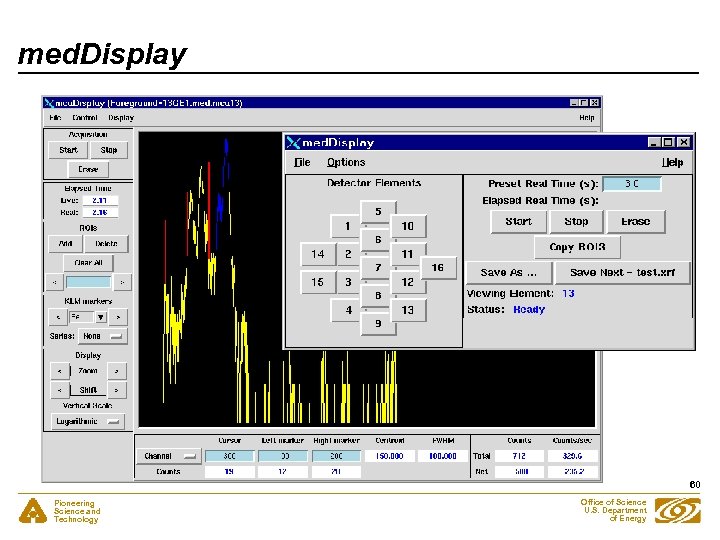720x540 pixels.
Task: Click the Ready status text
Action: [529, 309]
